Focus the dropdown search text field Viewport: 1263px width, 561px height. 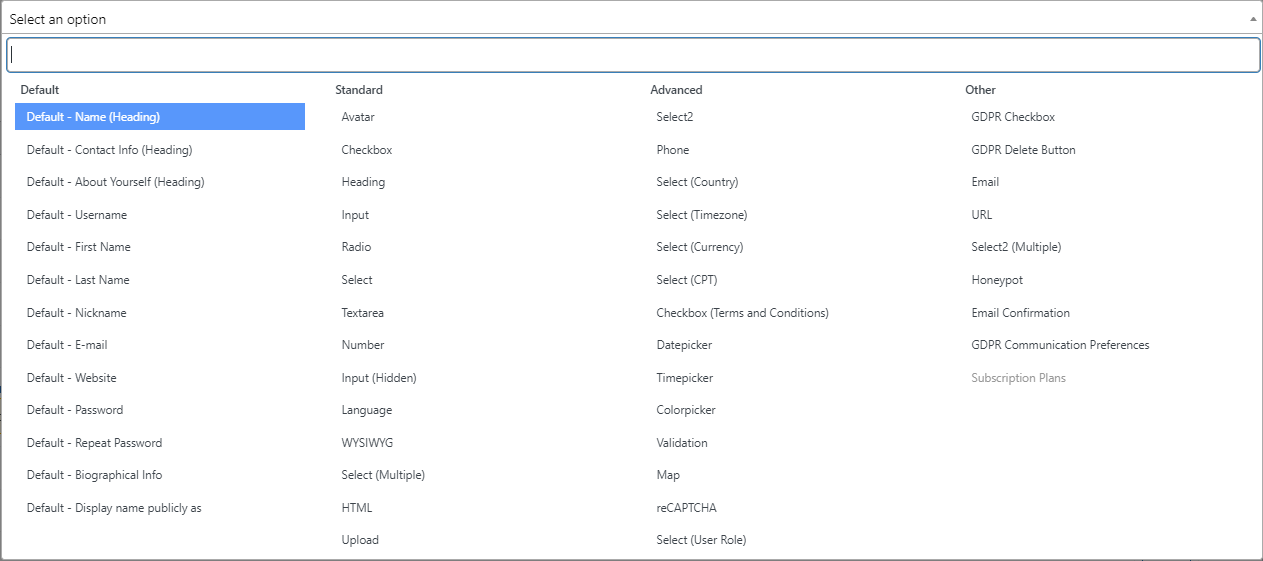633,55
